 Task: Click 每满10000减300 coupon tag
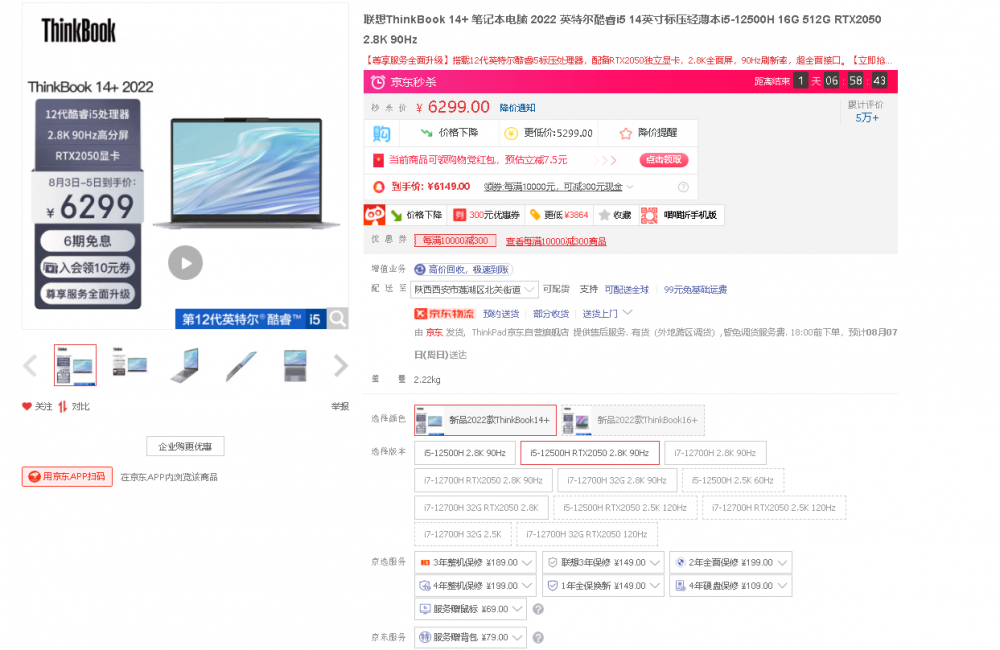tap(455, 240)
